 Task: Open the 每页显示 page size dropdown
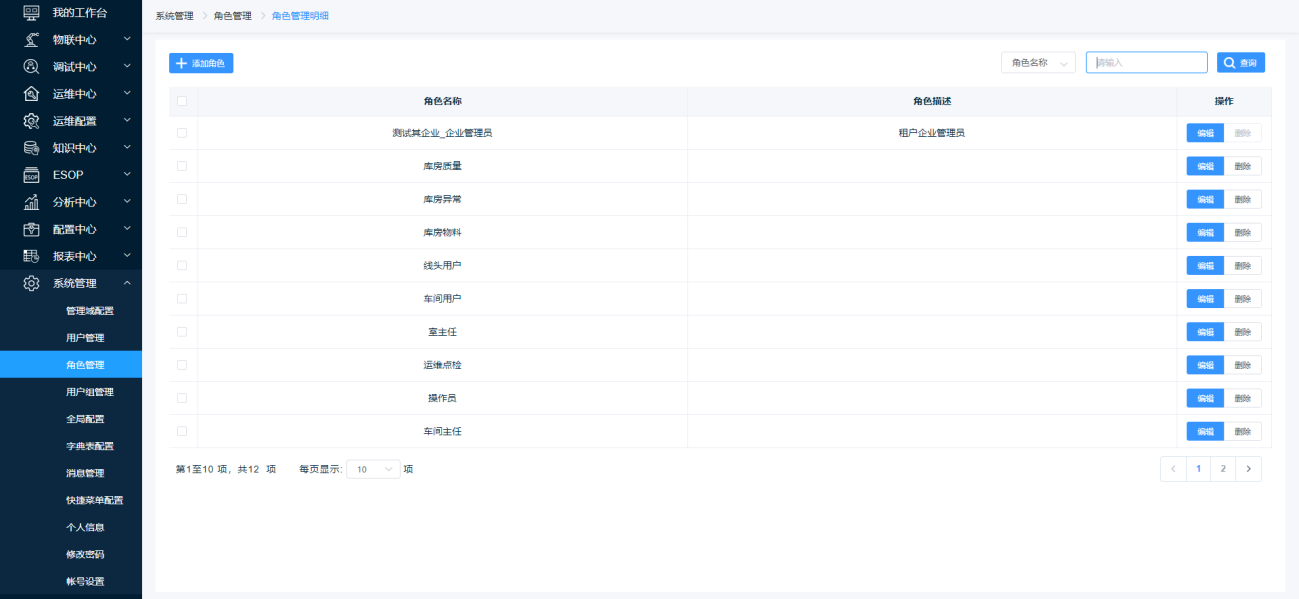(373, 469)
